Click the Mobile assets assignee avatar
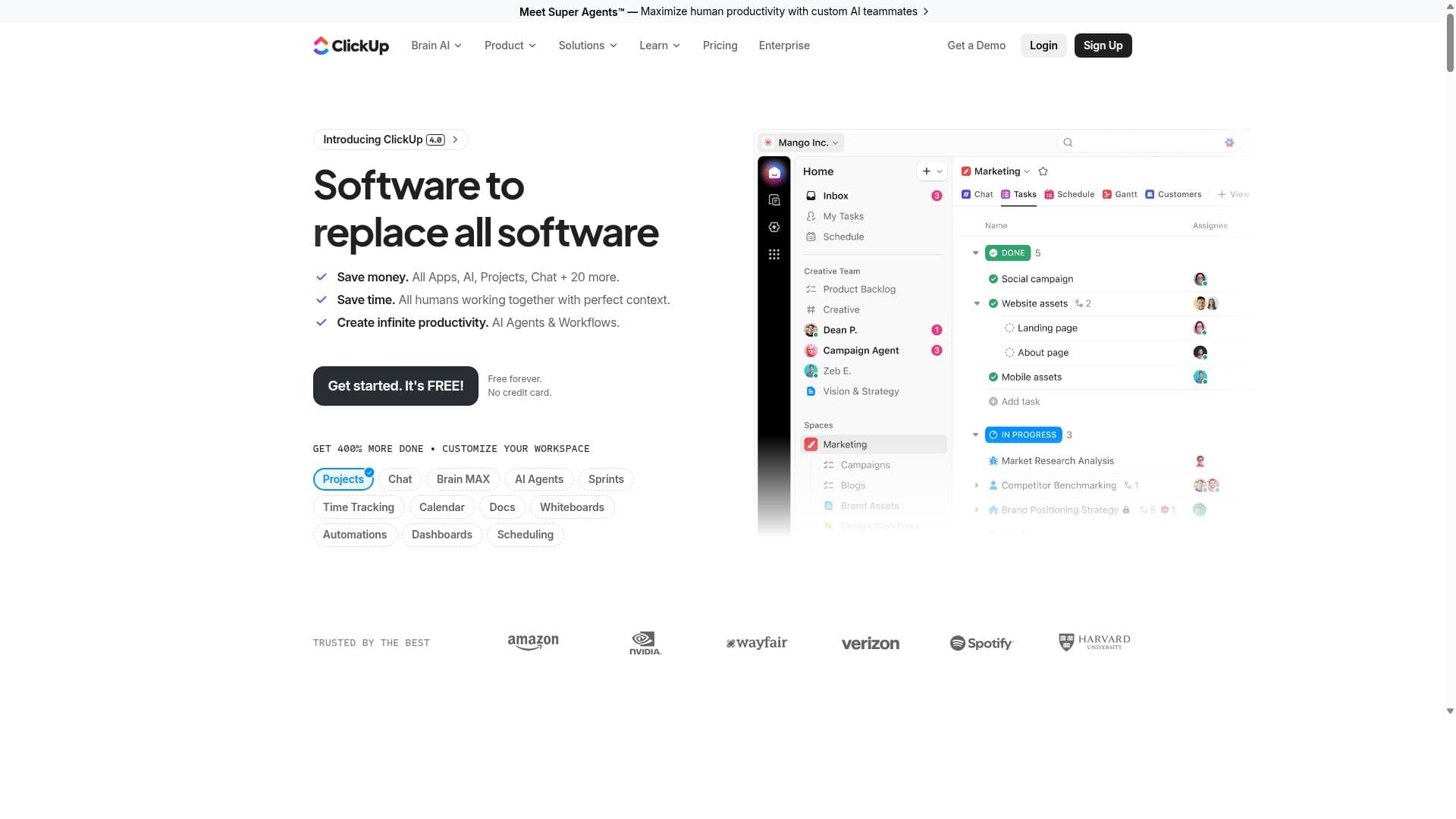 (1200, 377)
